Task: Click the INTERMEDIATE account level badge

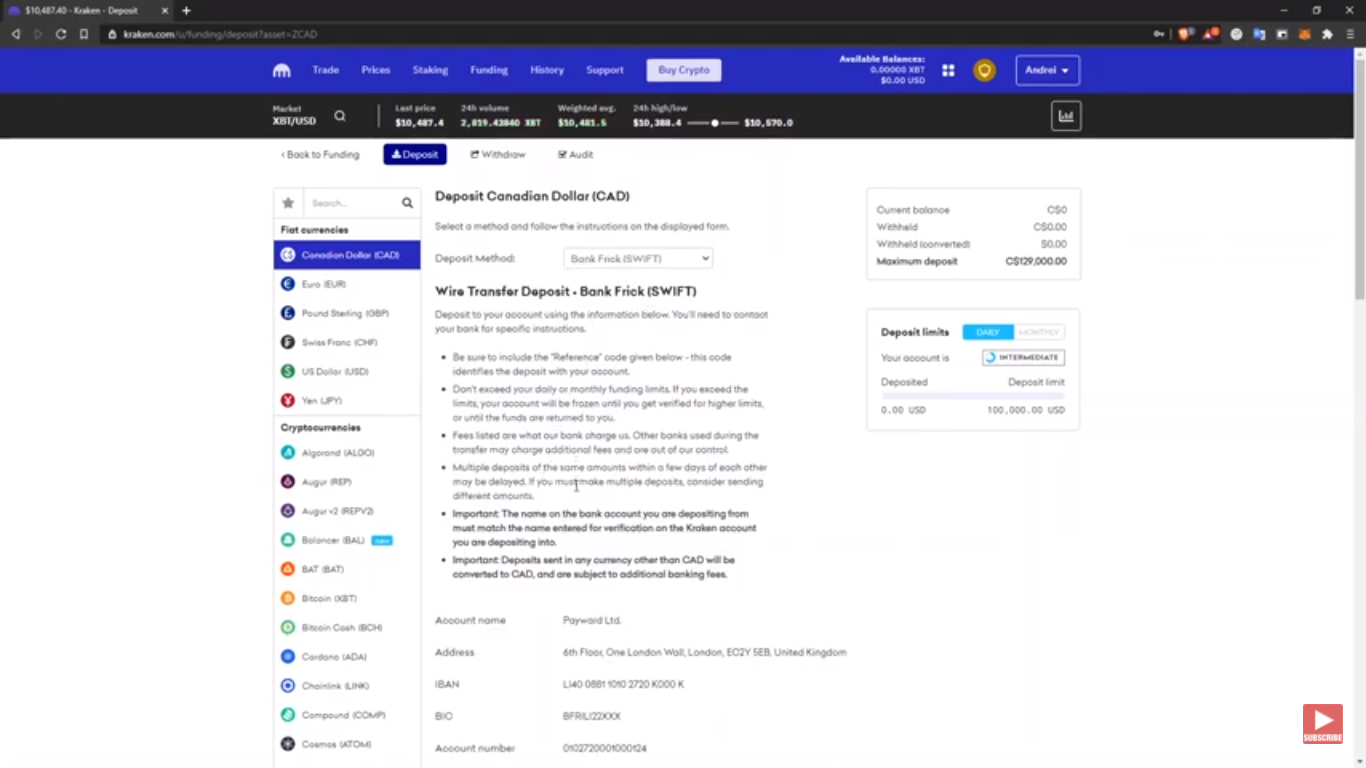Action: 1023,357
